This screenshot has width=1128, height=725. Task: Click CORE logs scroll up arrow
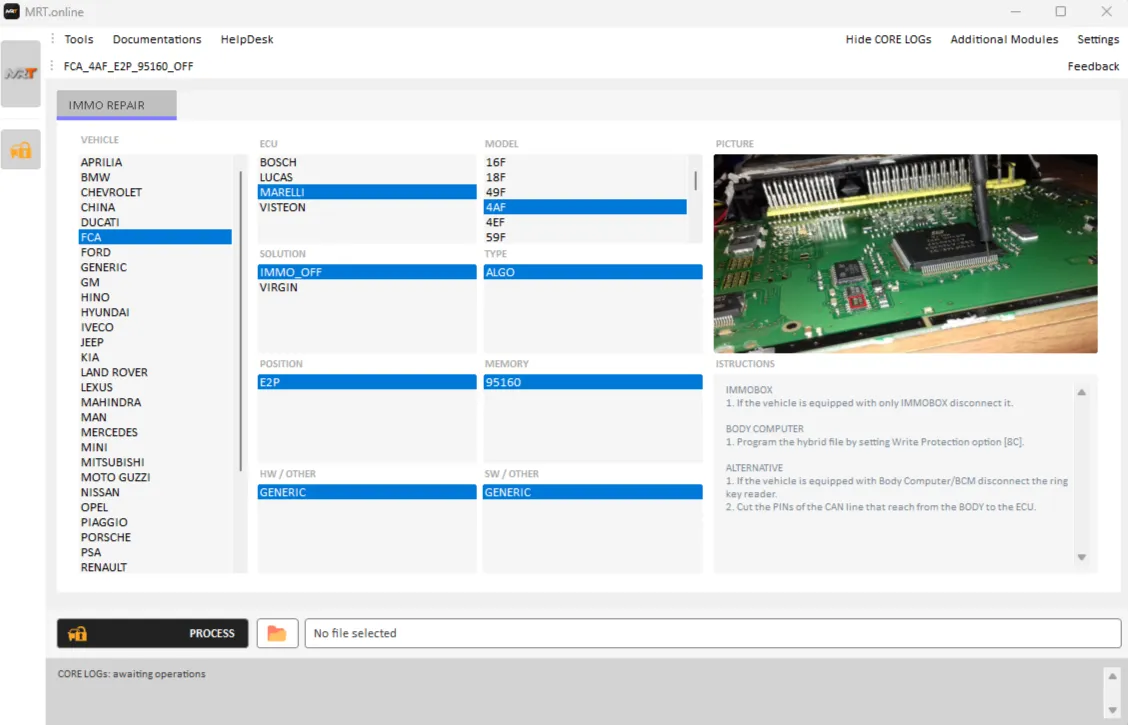[1112, 676]
